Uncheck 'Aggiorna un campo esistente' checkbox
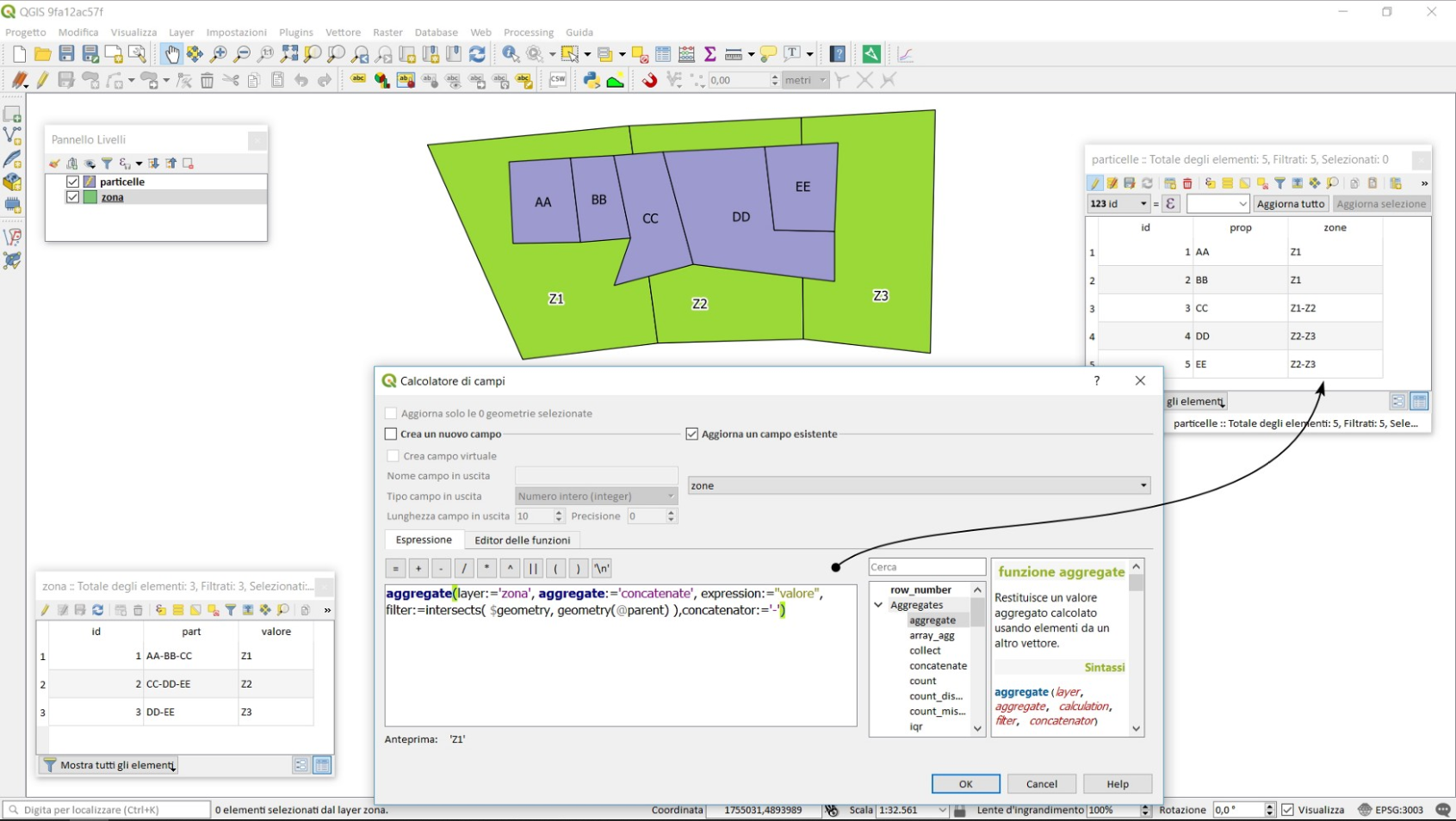 692,435
